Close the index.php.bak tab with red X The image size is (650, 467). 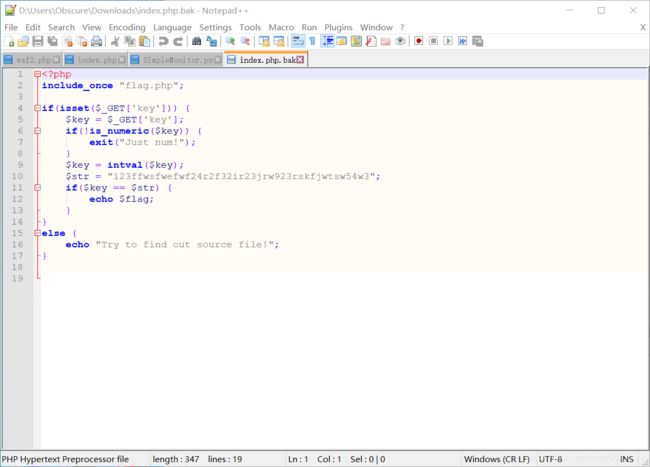tap(301, 60)
